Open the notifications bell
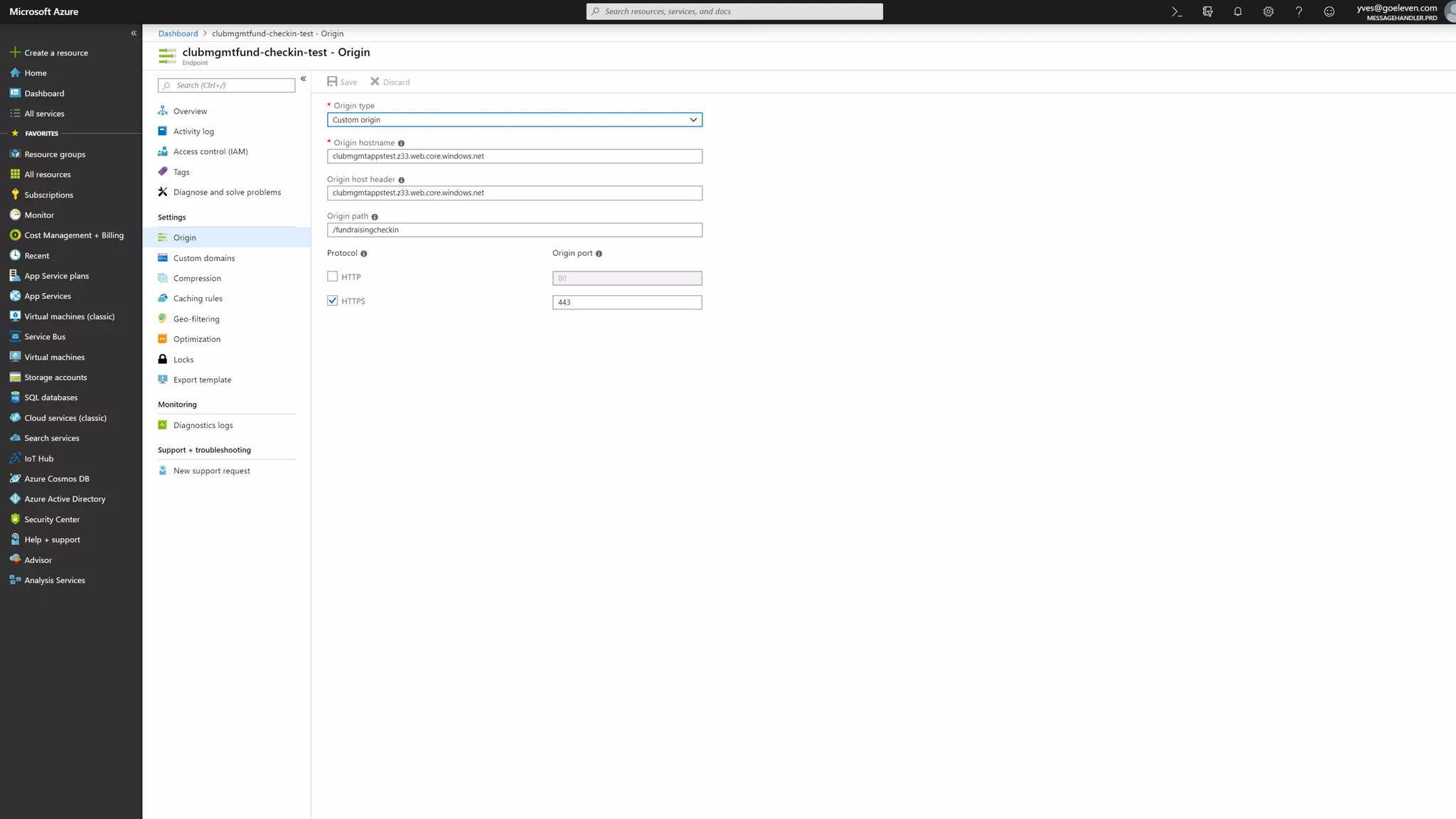This screenshot has height=819, width=1456. 1238,11
